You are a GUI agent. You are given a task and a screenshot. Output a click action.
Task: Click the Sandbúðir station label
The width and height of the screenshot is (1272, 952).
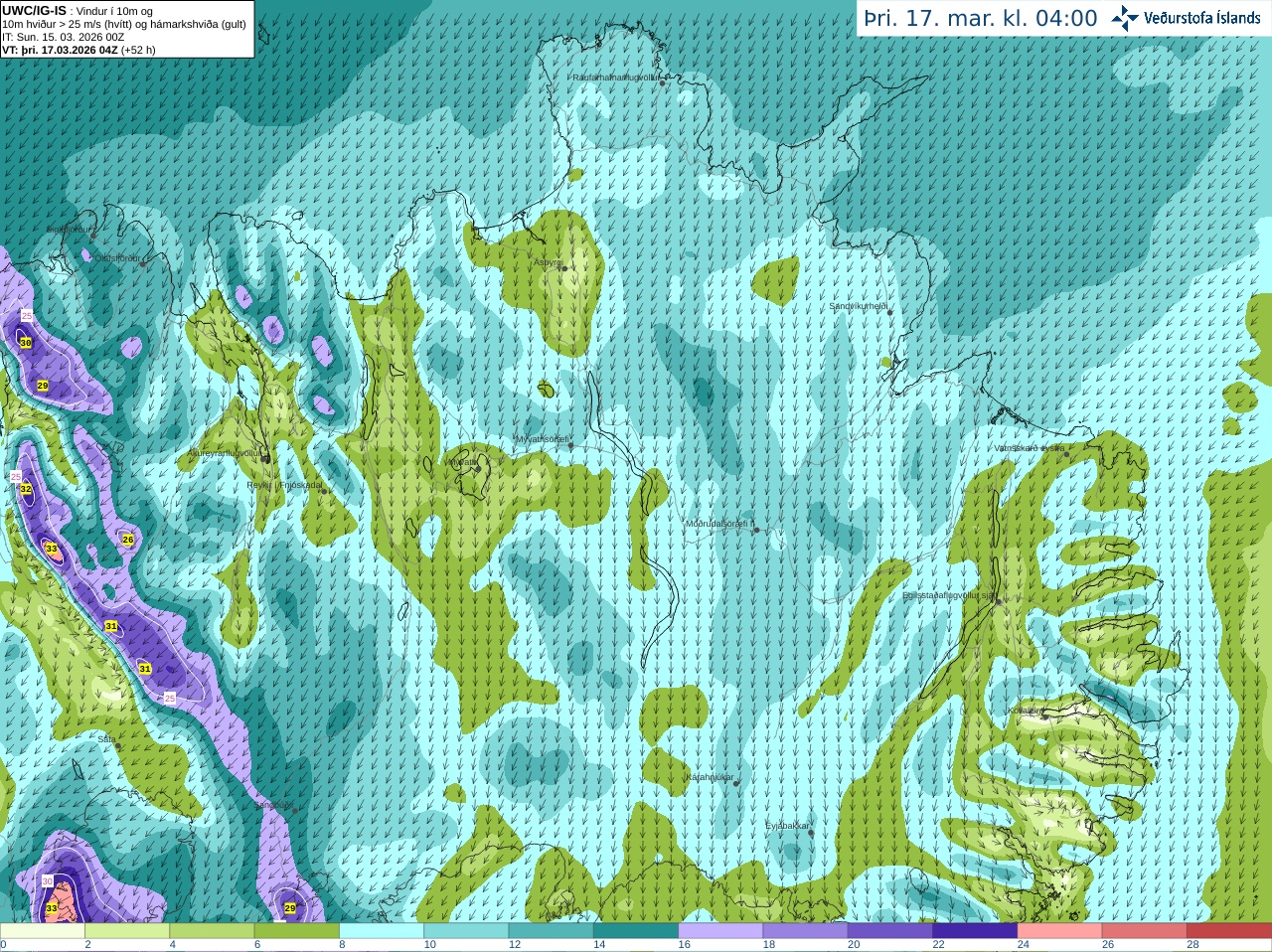coord(274,805)
